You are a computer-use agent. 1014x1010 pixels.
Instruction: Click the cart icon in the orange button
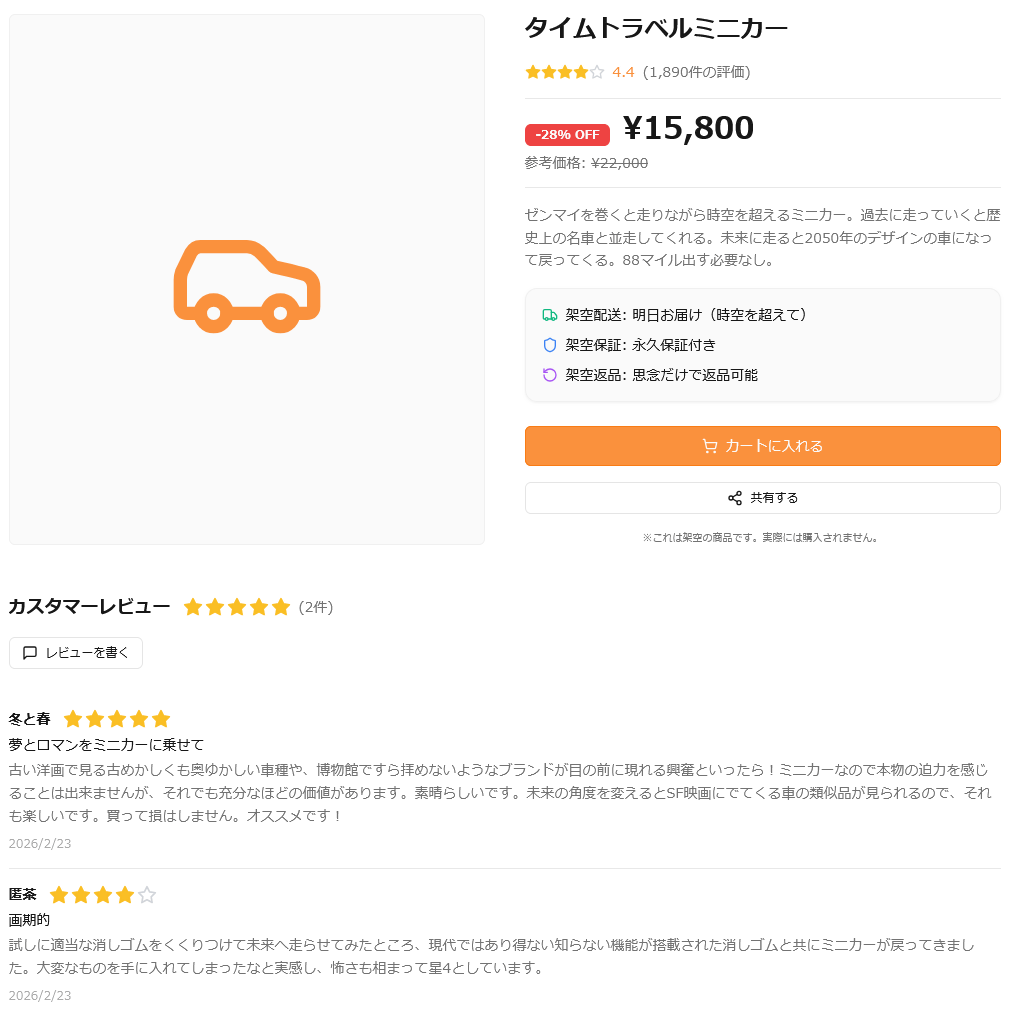(x=709, y=446)
